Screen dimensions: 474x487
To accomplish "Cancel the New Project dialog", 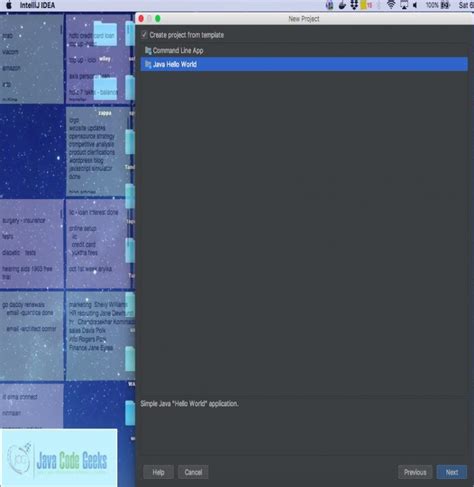I will (193, 472).
